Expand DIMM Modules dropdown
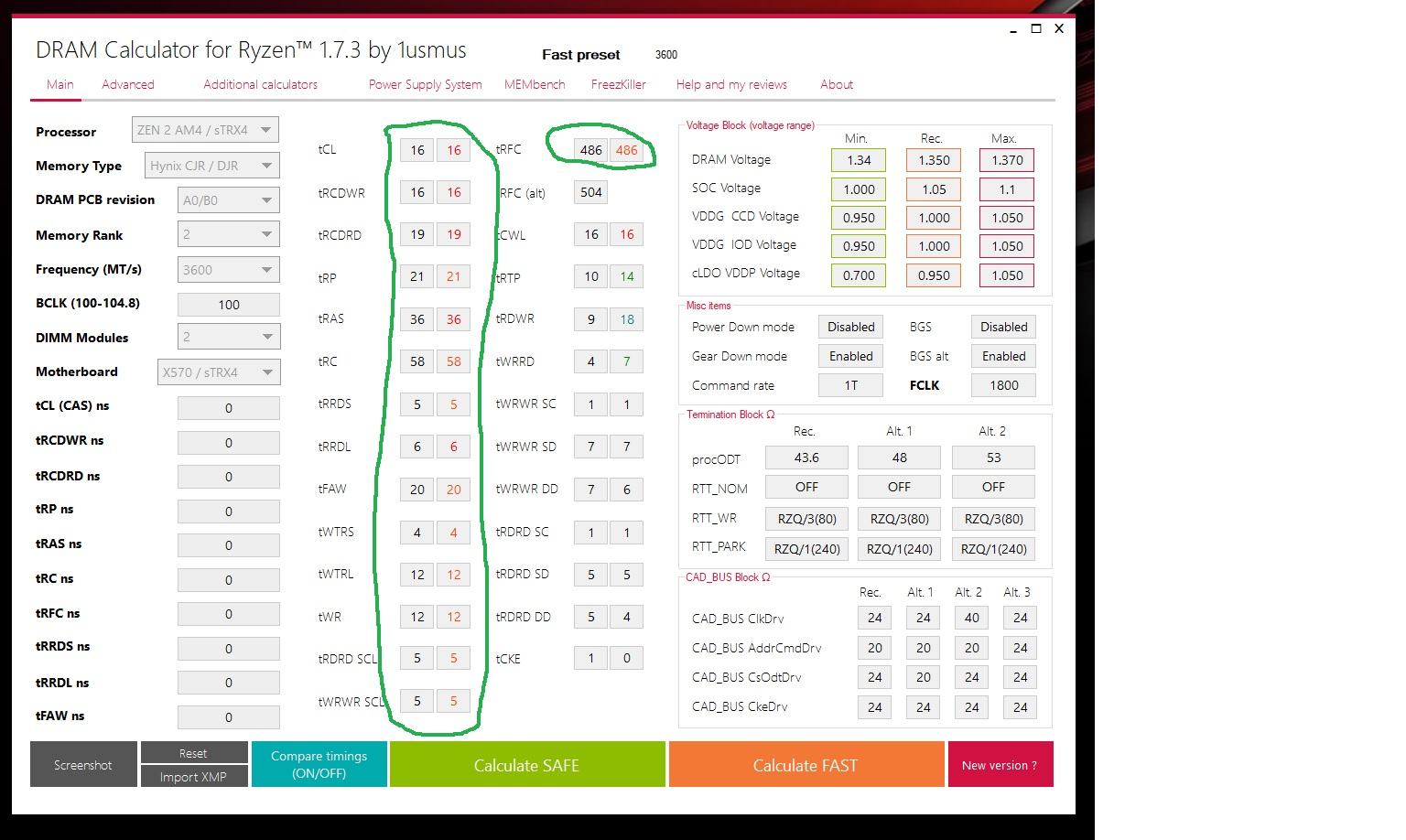Screen dimensions: 1406x840 coord(229,337)
